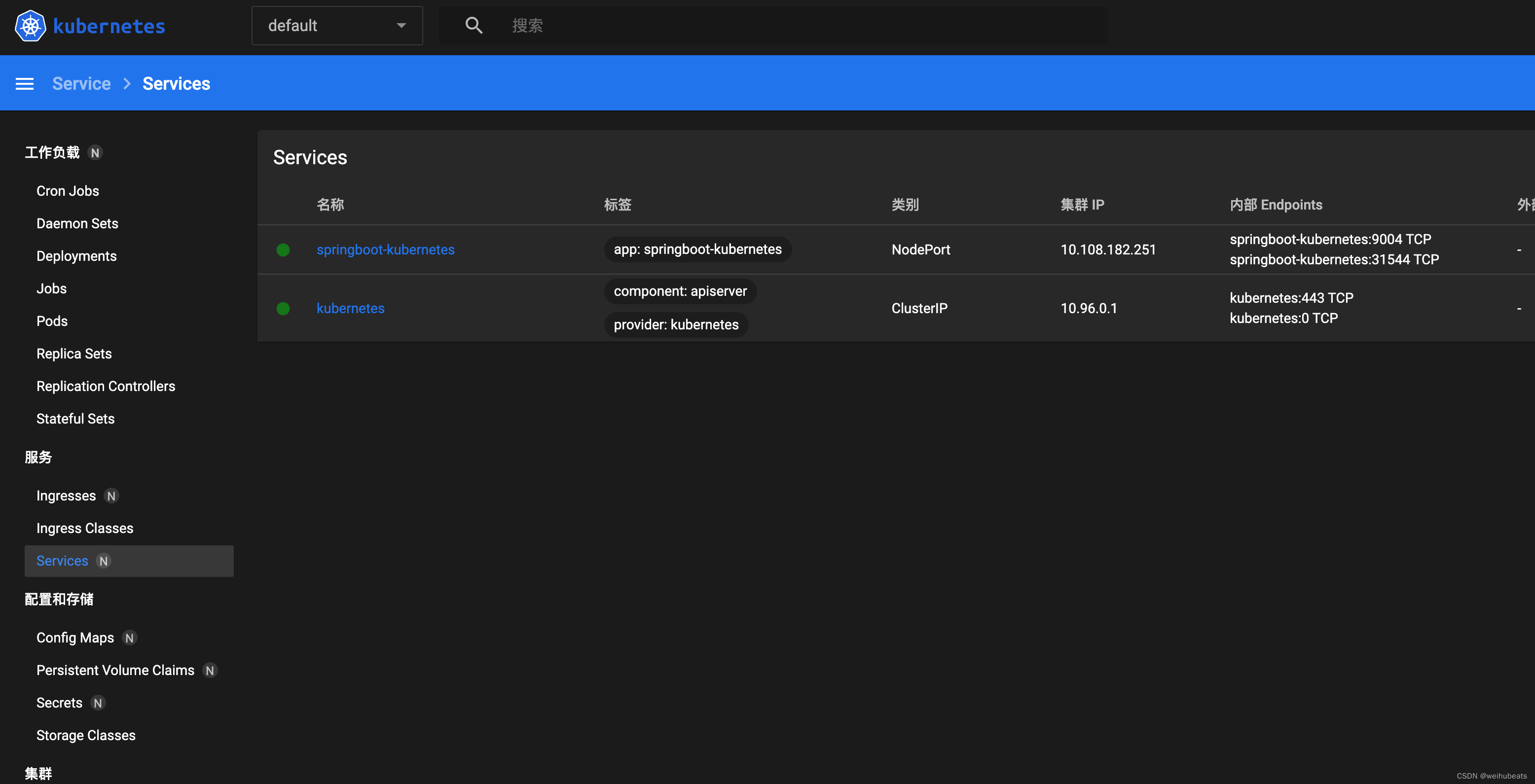The image size is (1535, 784).
Task: Click the 标签 column header
Action: pyautogui.click(x=618, y=204)
